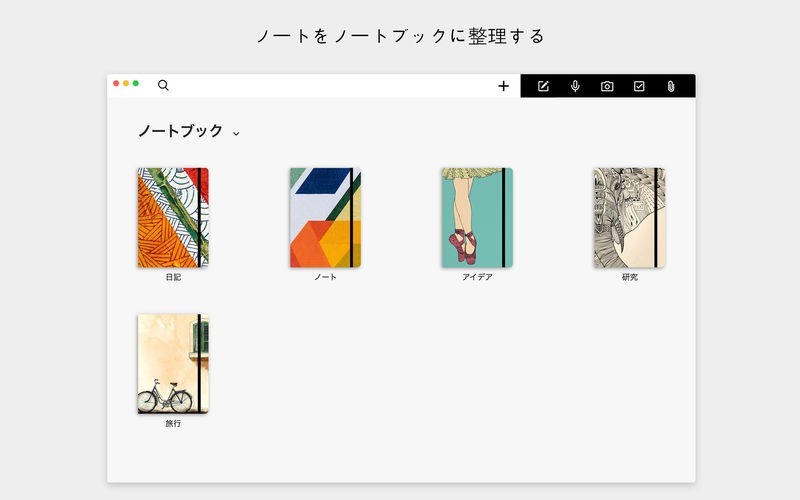800x500 pixels.
Task: Open the 旅行 bicycle notebook cover
Action: 173,364
